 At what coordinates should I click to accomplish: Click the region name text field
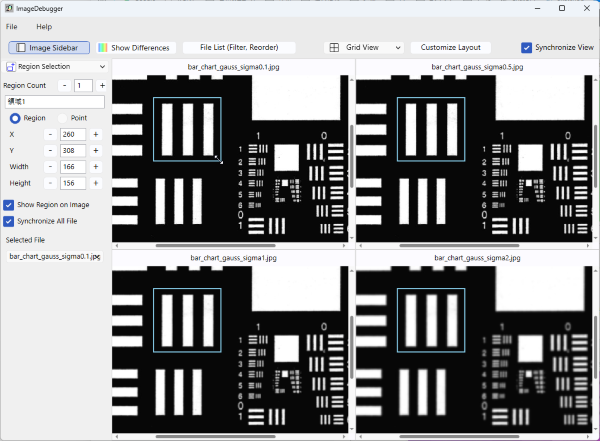pos(55,102)
